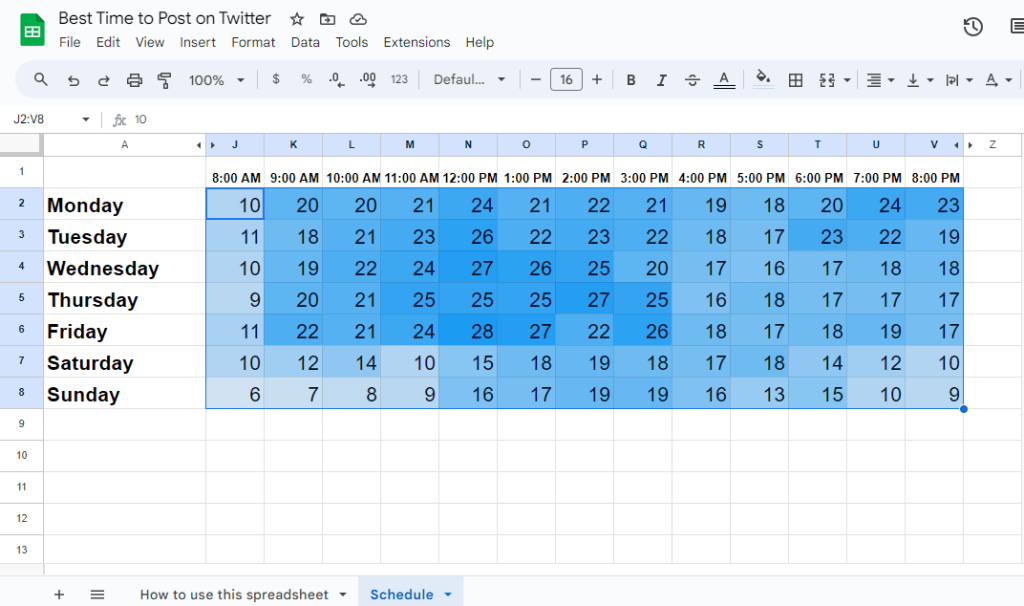This screenshot has height=606, width=1024.
Task: Toggle bold formatting
Action: coord(631,80)
